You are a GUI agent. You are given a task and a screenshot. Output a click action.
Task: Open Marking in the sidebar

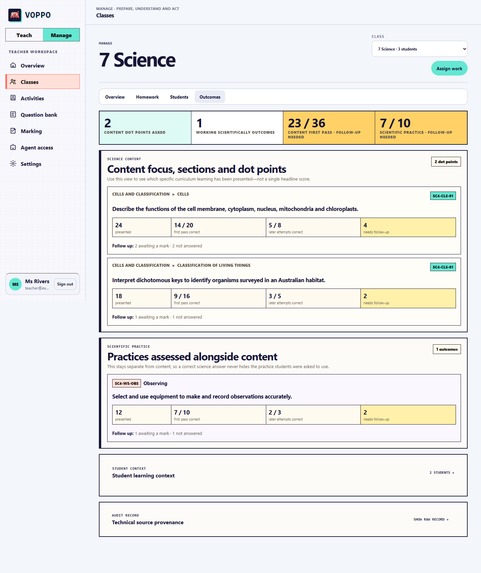43,131
